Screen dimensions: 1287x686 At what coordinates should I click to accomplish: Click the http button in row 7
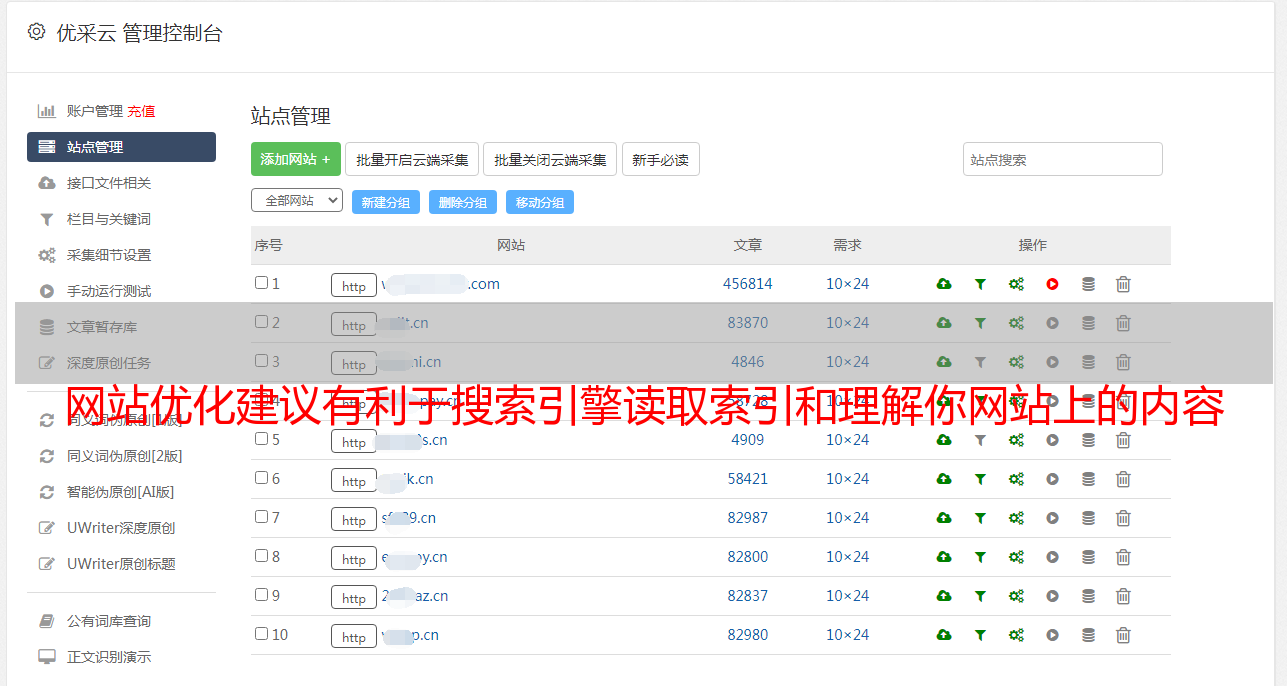tap(354, 519)
